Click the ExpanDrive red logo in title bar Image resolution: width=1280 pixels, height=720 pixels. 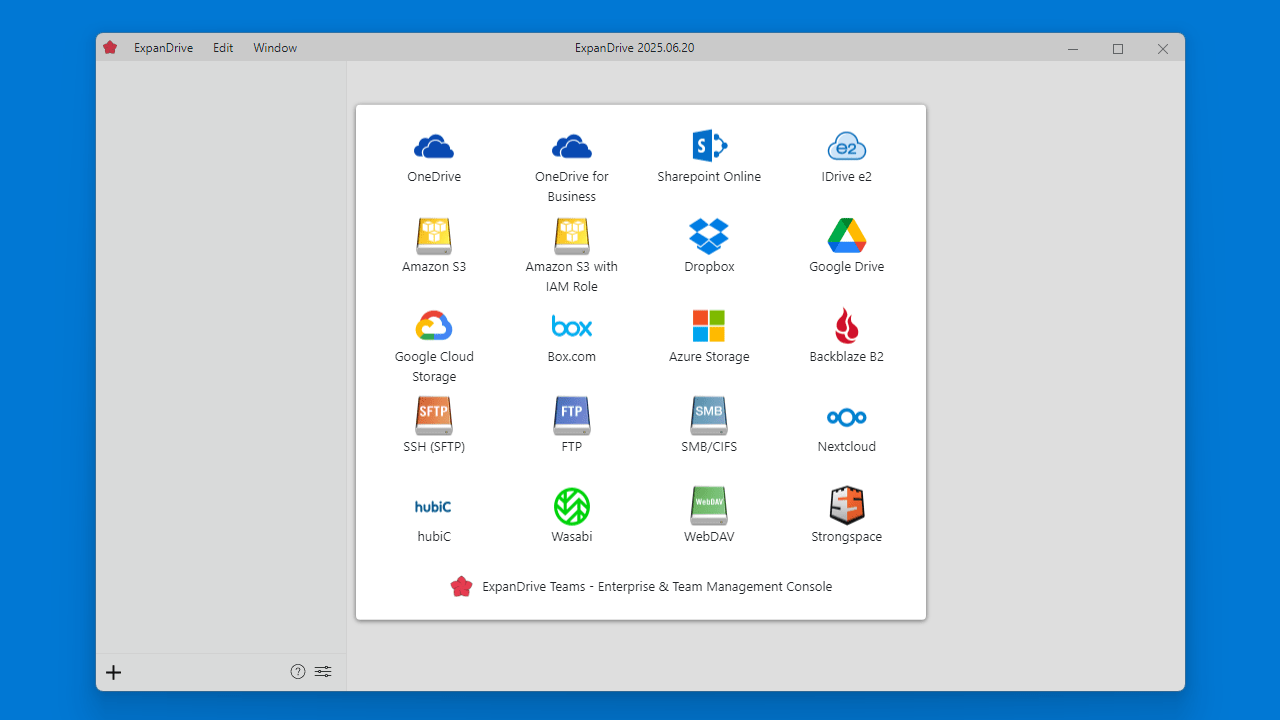pyautogui.click(x=110, y=47)
